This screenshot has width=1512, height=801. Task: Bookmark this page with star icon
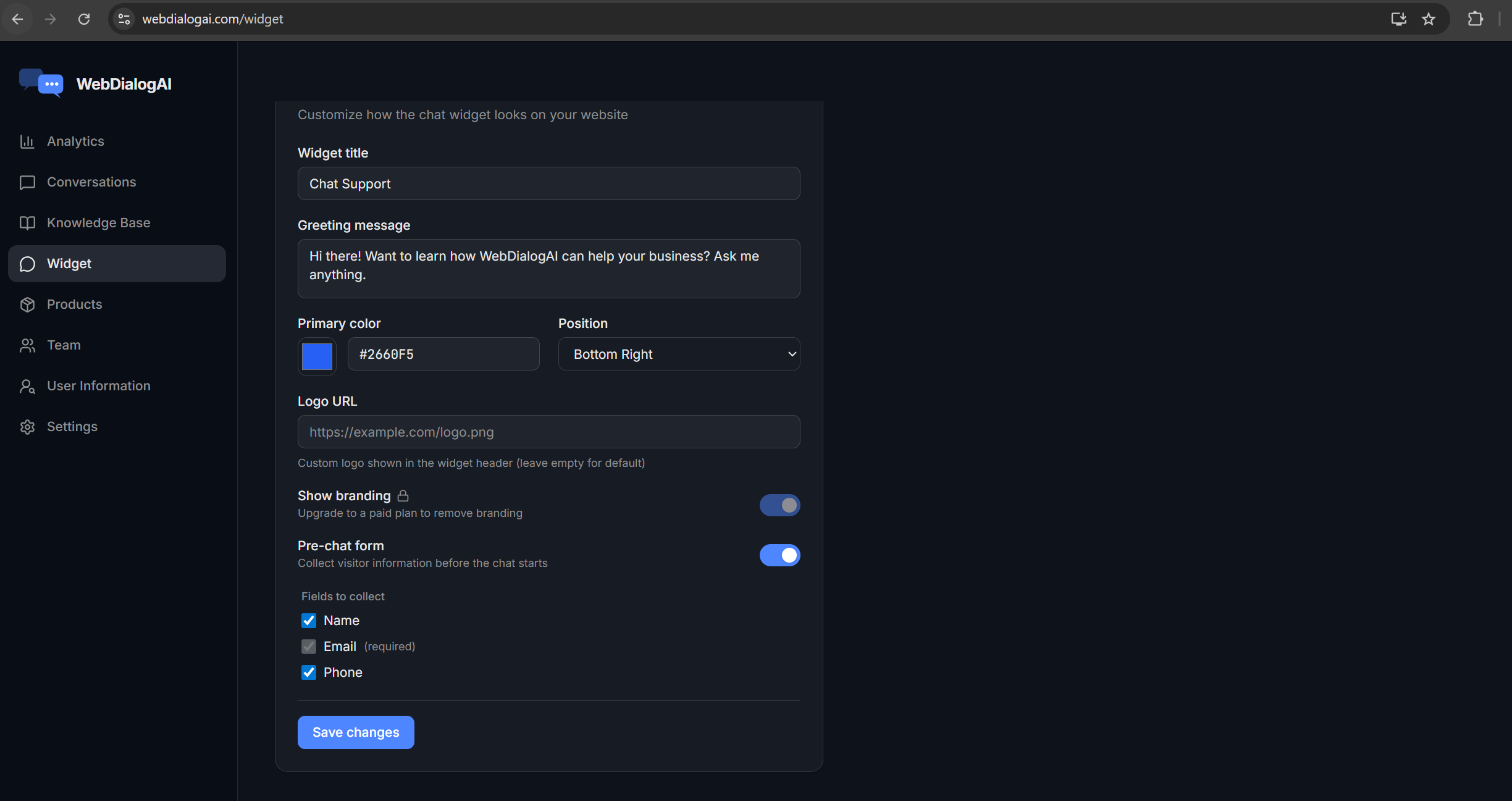(x=1429, y=19)
